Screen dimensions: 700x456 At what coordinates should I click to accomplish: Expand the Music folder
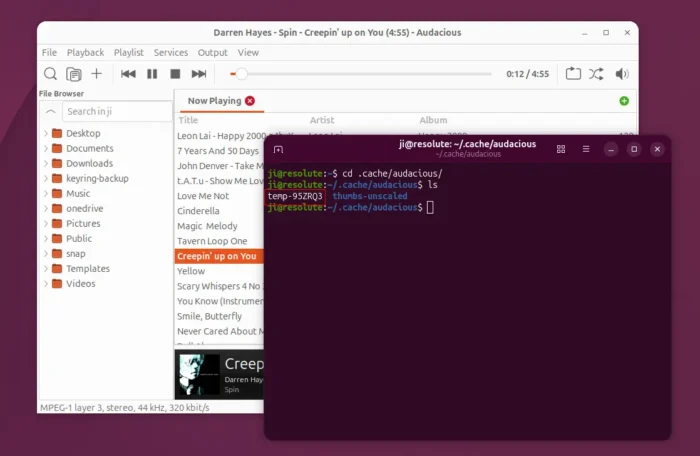pyautogui.click(x=46, y=193)
